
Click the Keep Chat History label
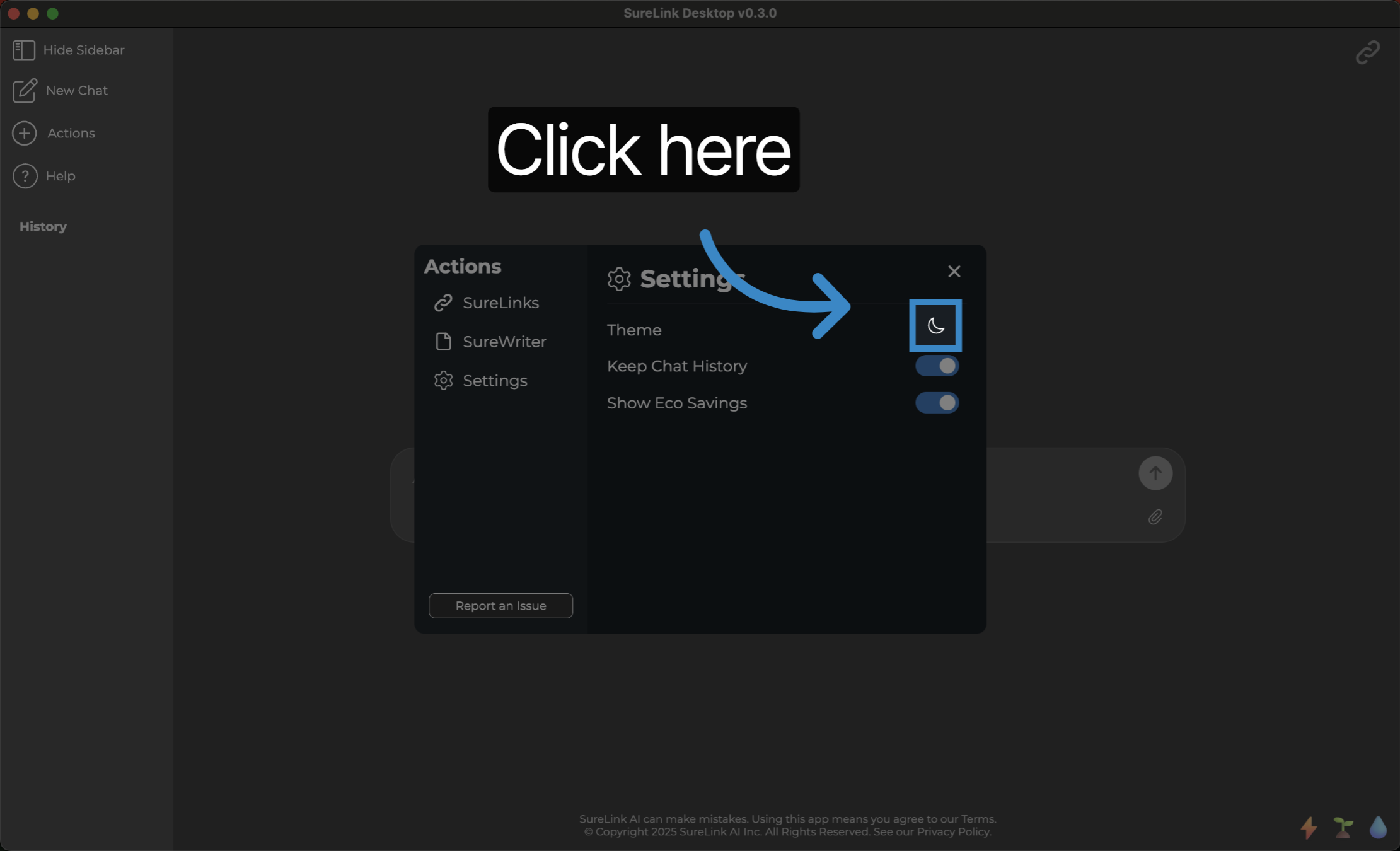677,366
